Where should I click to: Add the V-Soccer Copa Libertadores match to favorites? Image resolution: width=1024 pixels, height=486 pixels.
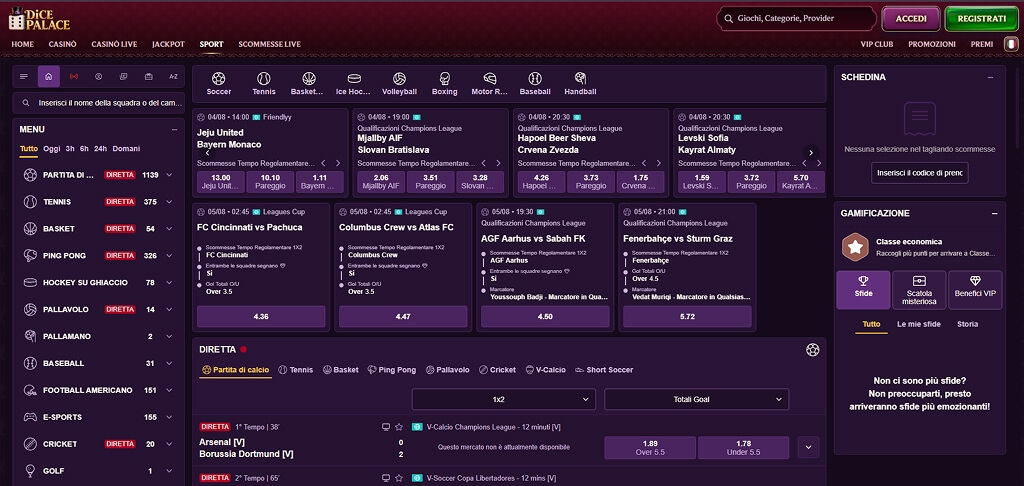point(399,478)
